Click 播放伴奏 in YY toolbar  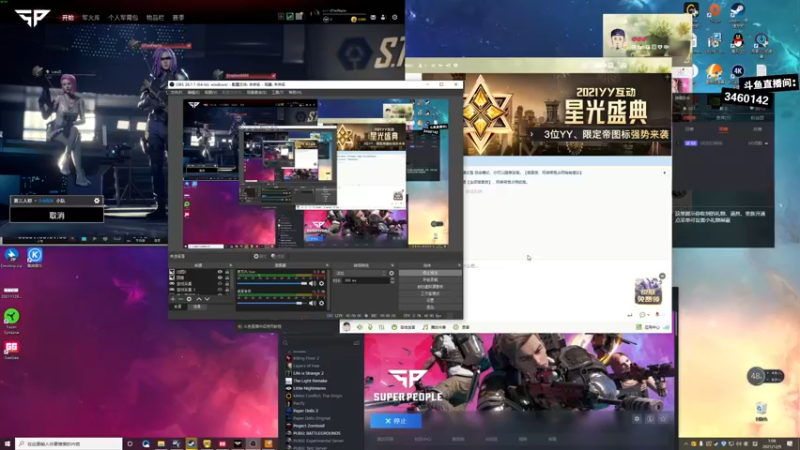point(434,327)
